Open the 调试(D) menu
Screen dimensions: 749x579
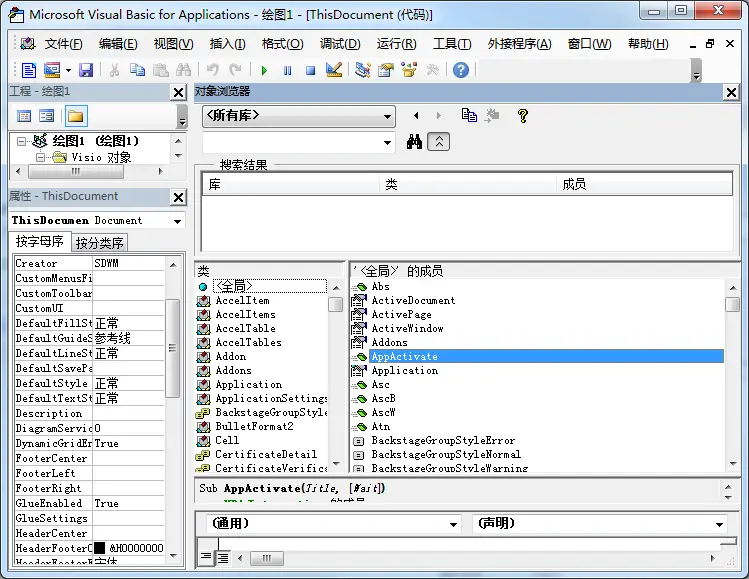[340, 44]
